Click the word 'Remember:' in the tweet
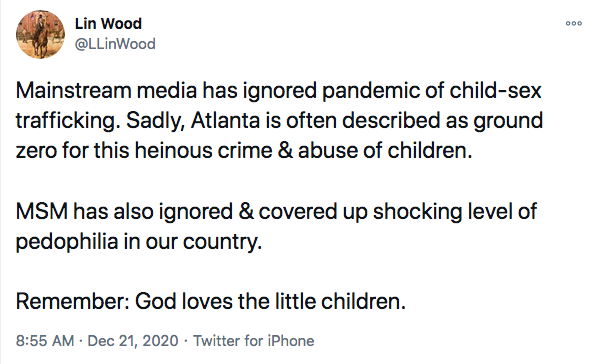This screenshot has height=364, width=598. coord(73,301)
